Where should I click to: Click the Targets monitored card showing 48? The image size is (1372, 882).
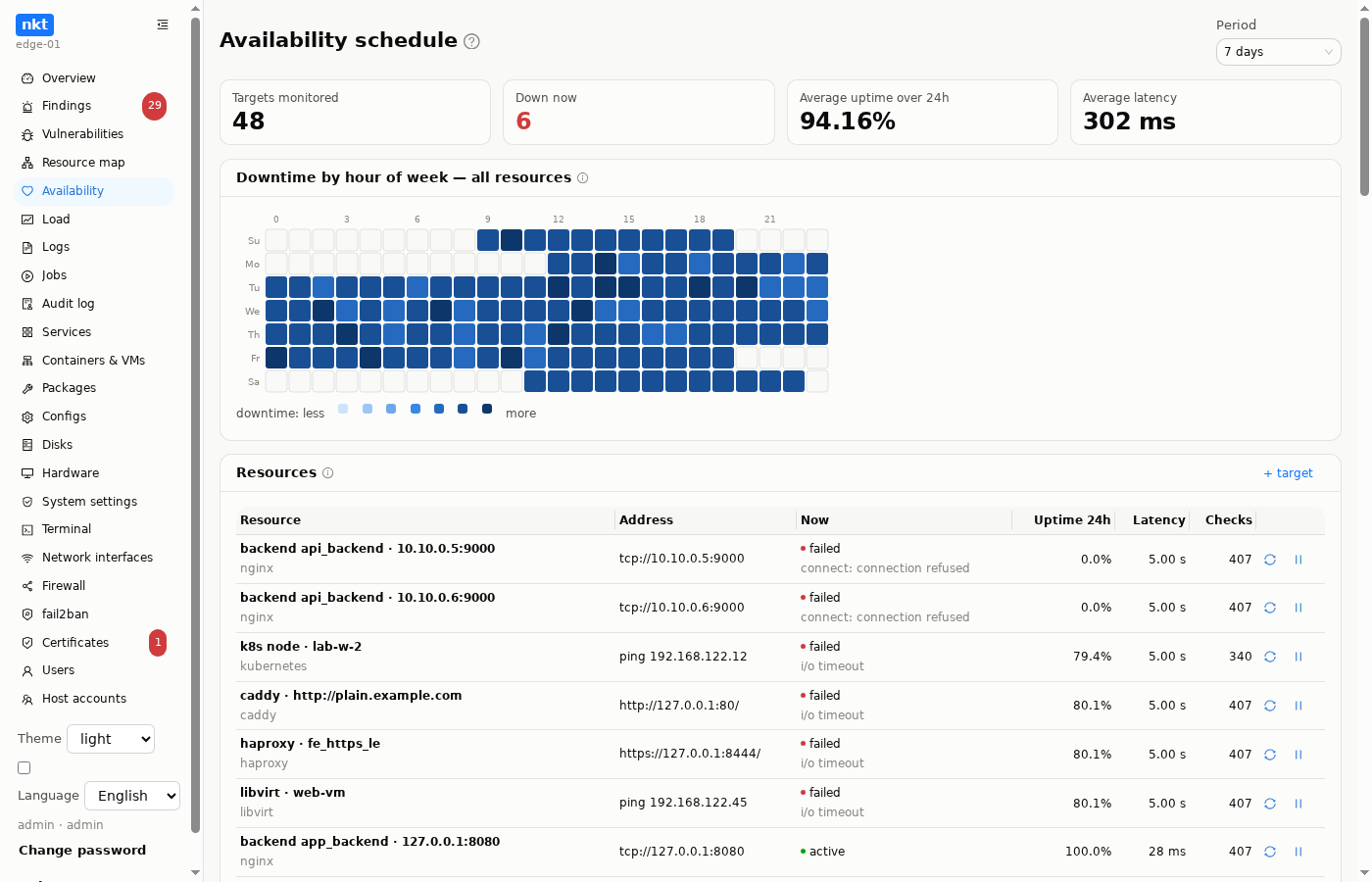[355, 113]
